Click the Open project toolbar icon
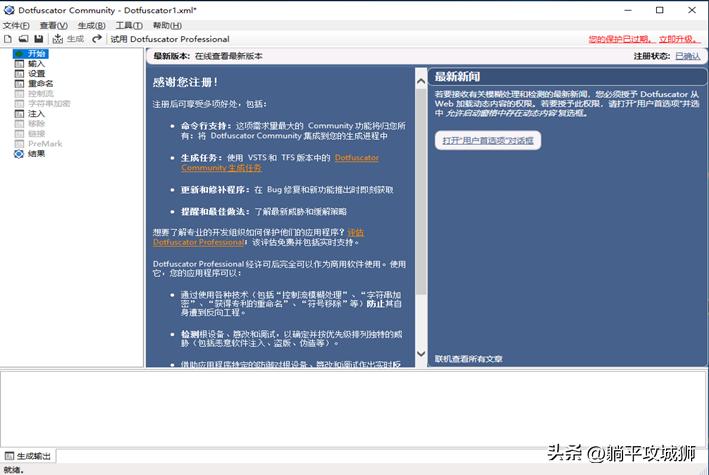The height and width of the screenshot is (475, 709). (x=24, y=39)
